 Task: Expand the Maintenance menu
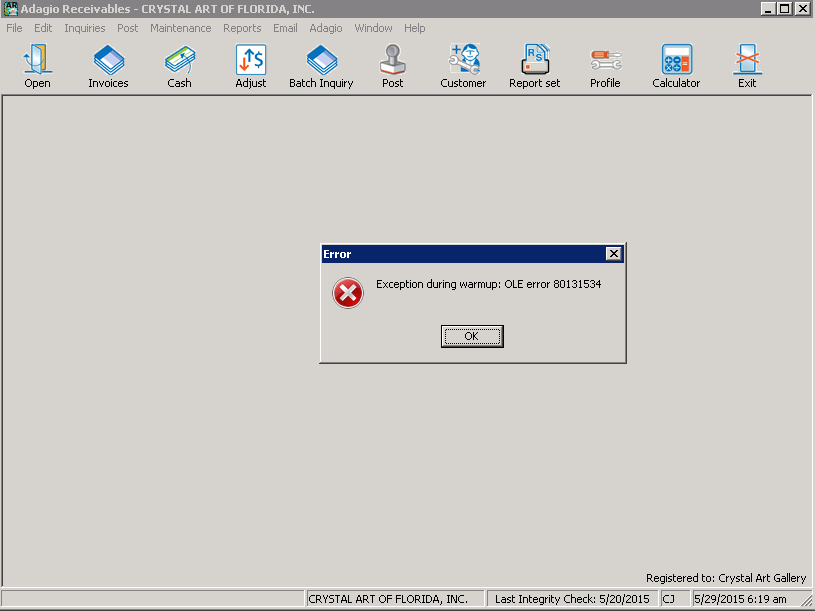[180, 28]
